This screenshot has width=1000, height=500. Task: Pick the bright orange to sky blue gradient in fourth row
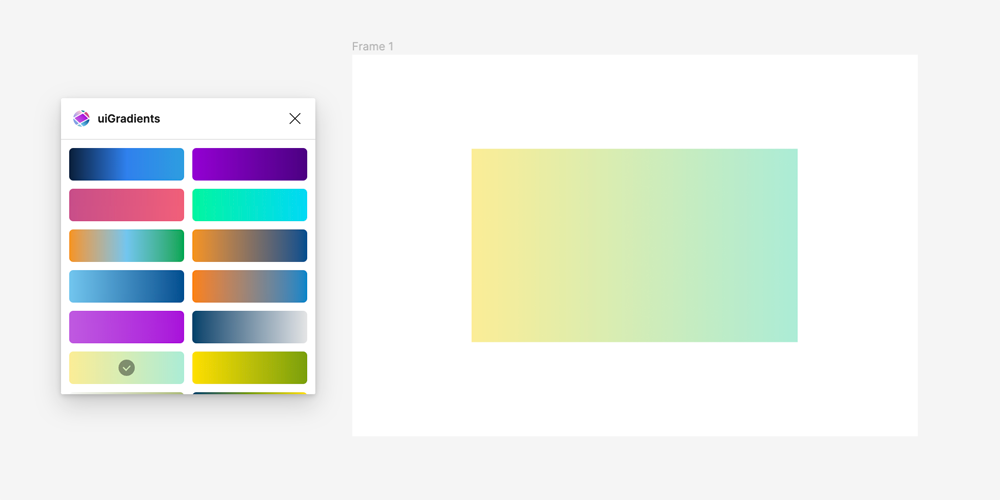click(x=249, y=286)
